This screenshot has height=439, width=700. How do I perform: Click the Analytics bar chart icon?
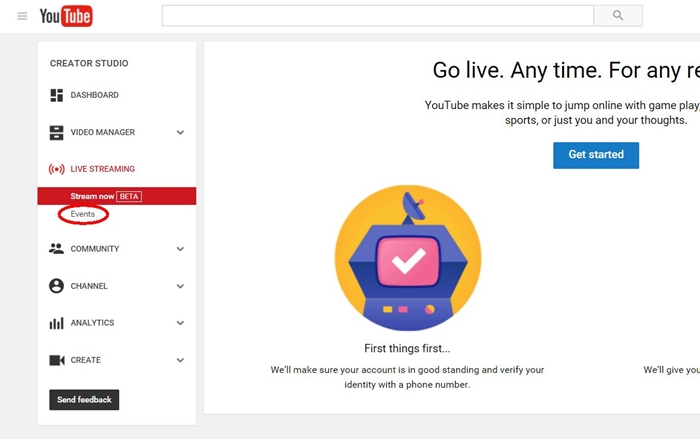pyautogui.click(x=57, y=323)
